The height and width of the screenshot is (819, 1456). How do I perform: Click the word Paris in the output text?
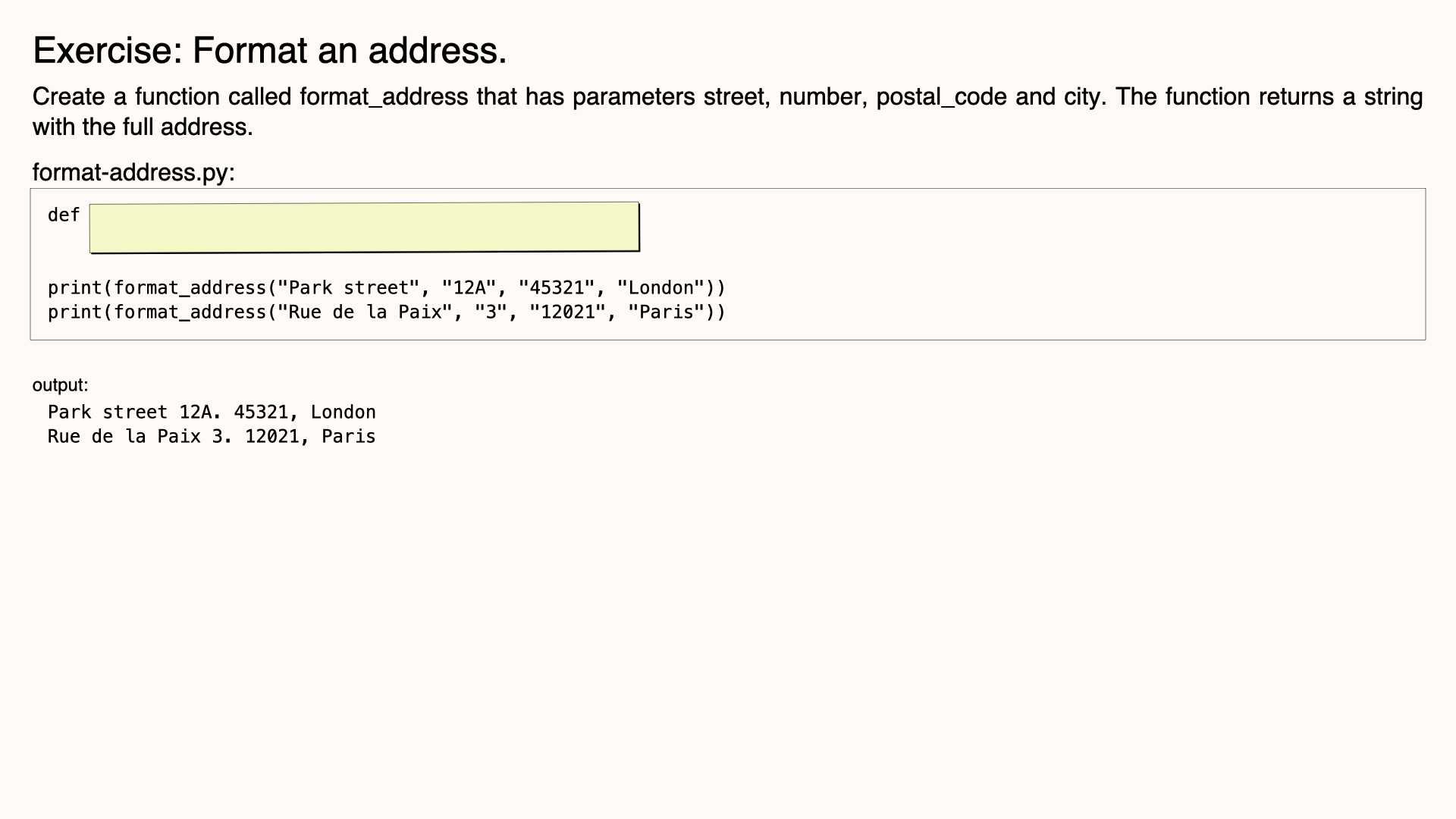pos(349,437)
